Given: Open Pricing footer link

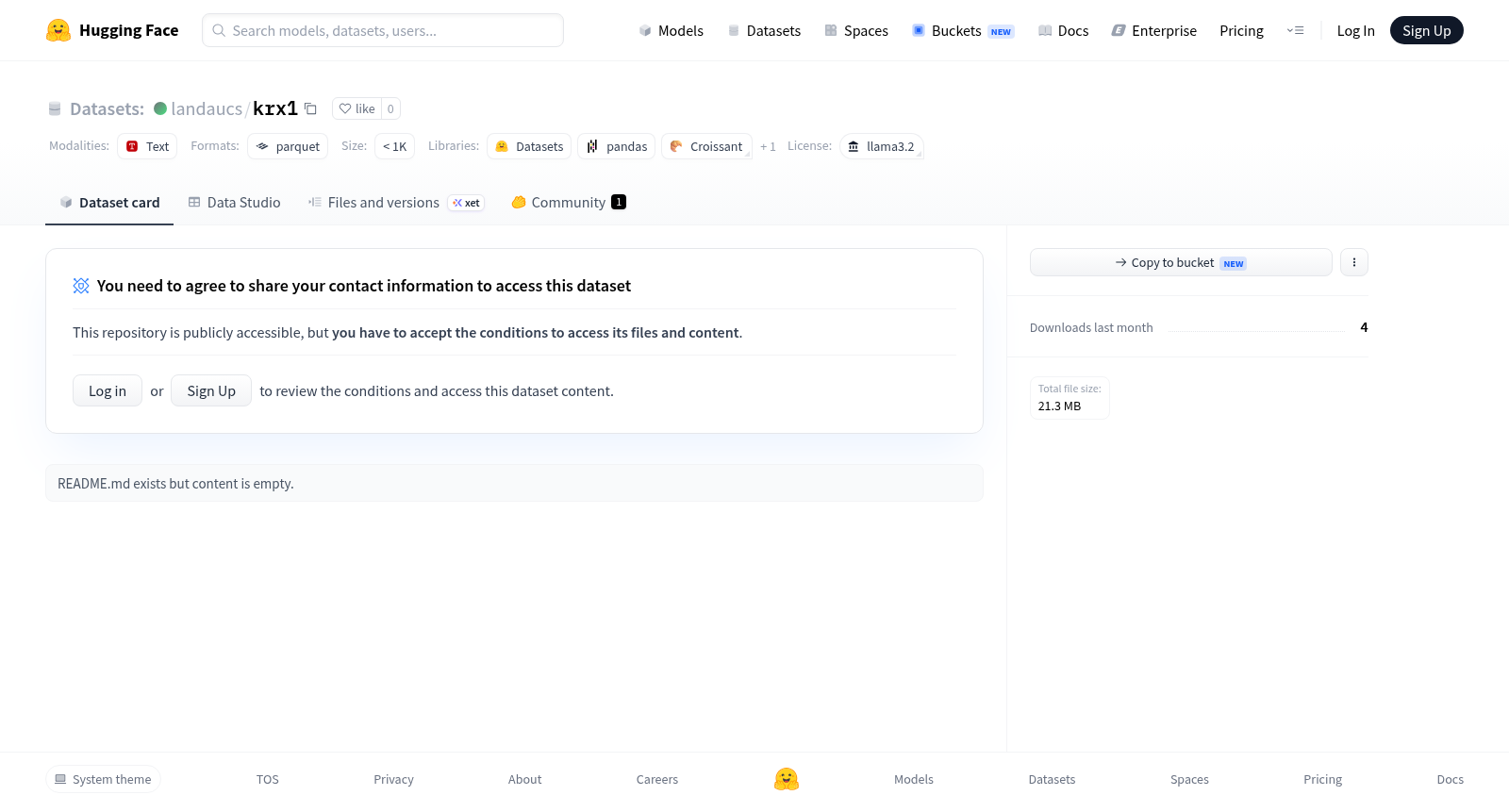Looking at the screenshot, I should click(1322, 779).
